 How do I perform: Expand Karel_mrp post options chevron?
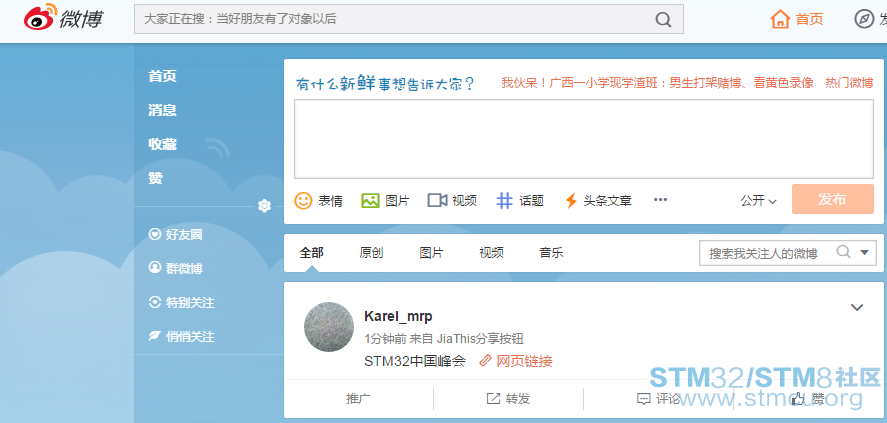(857, 307)
